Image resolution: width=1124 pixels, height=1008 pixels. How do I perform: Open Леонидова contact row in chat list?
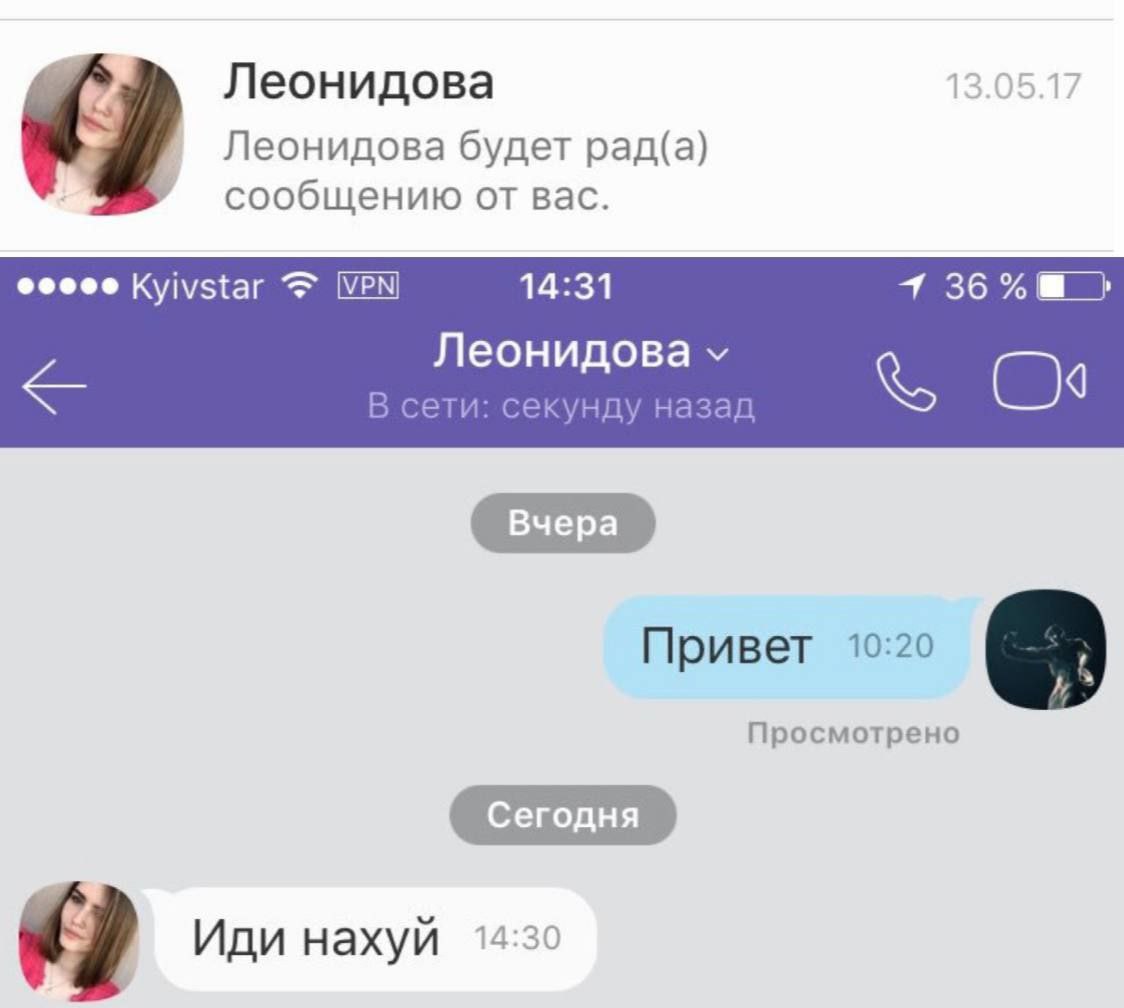562,136
